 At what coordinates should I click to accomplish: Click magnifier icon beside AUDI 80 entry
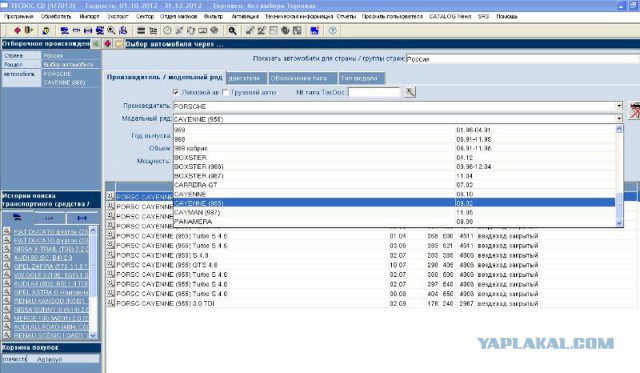coord(7,257)
